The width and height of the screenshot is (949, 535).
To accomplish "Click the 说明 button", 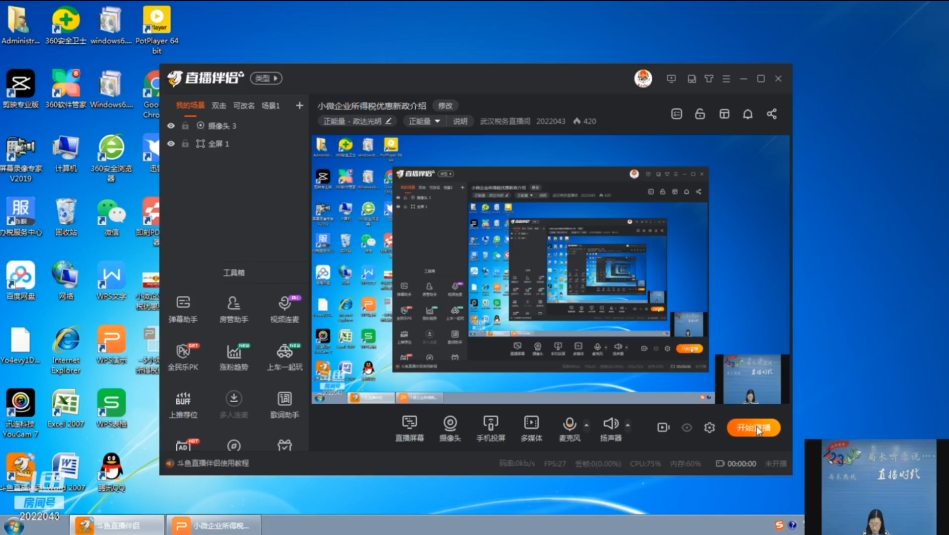I will click(460, 121).
